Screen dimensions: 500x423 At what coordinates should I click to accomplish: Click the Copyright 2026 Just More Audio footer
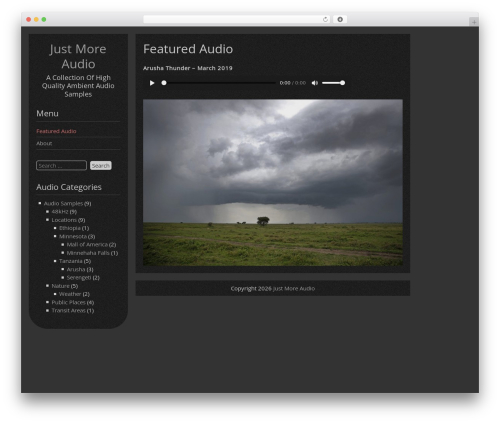click(x=273, y=289)
